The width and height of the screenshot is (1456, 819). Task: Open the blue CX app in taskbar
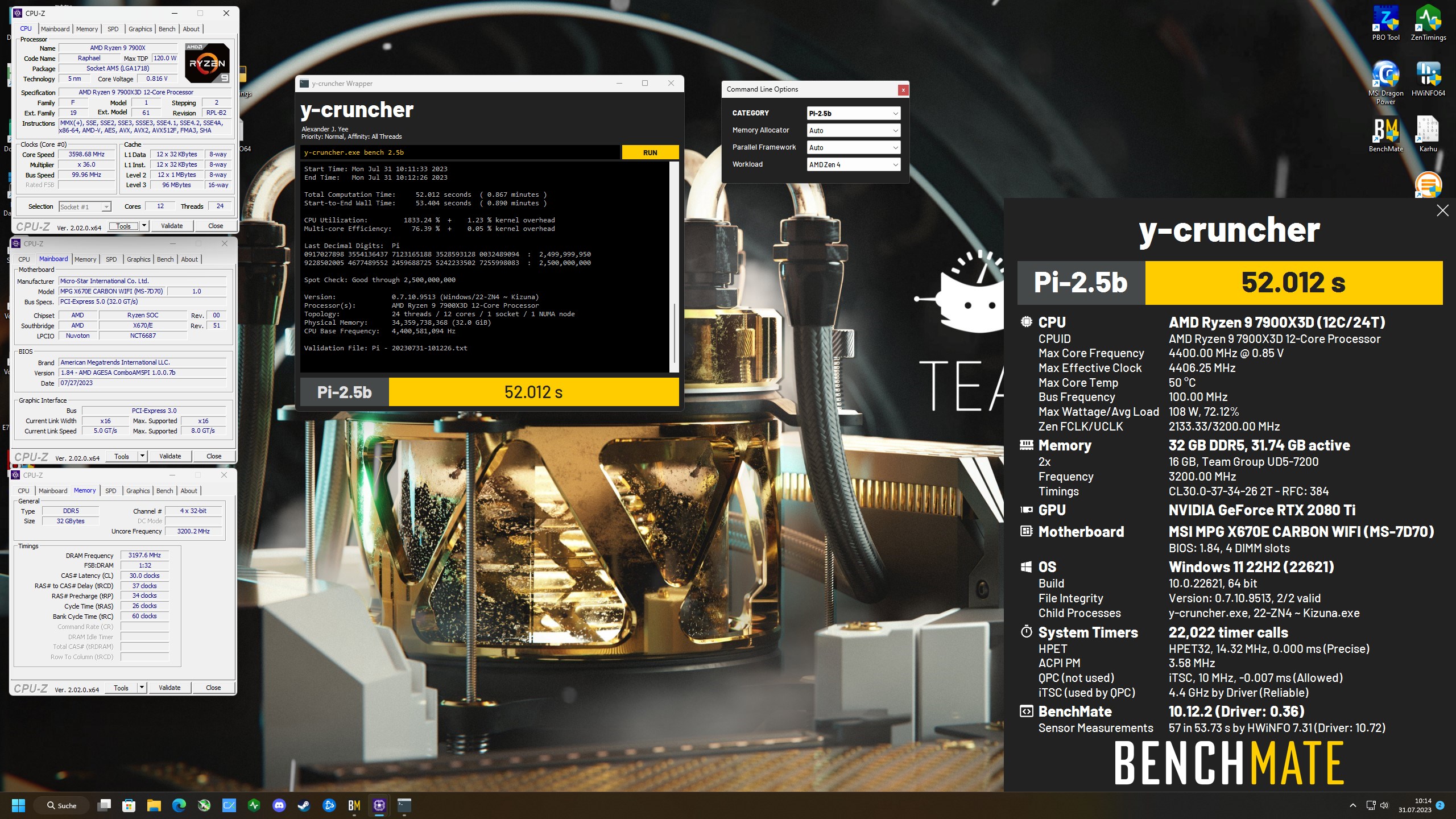click(x=229, y=805)
